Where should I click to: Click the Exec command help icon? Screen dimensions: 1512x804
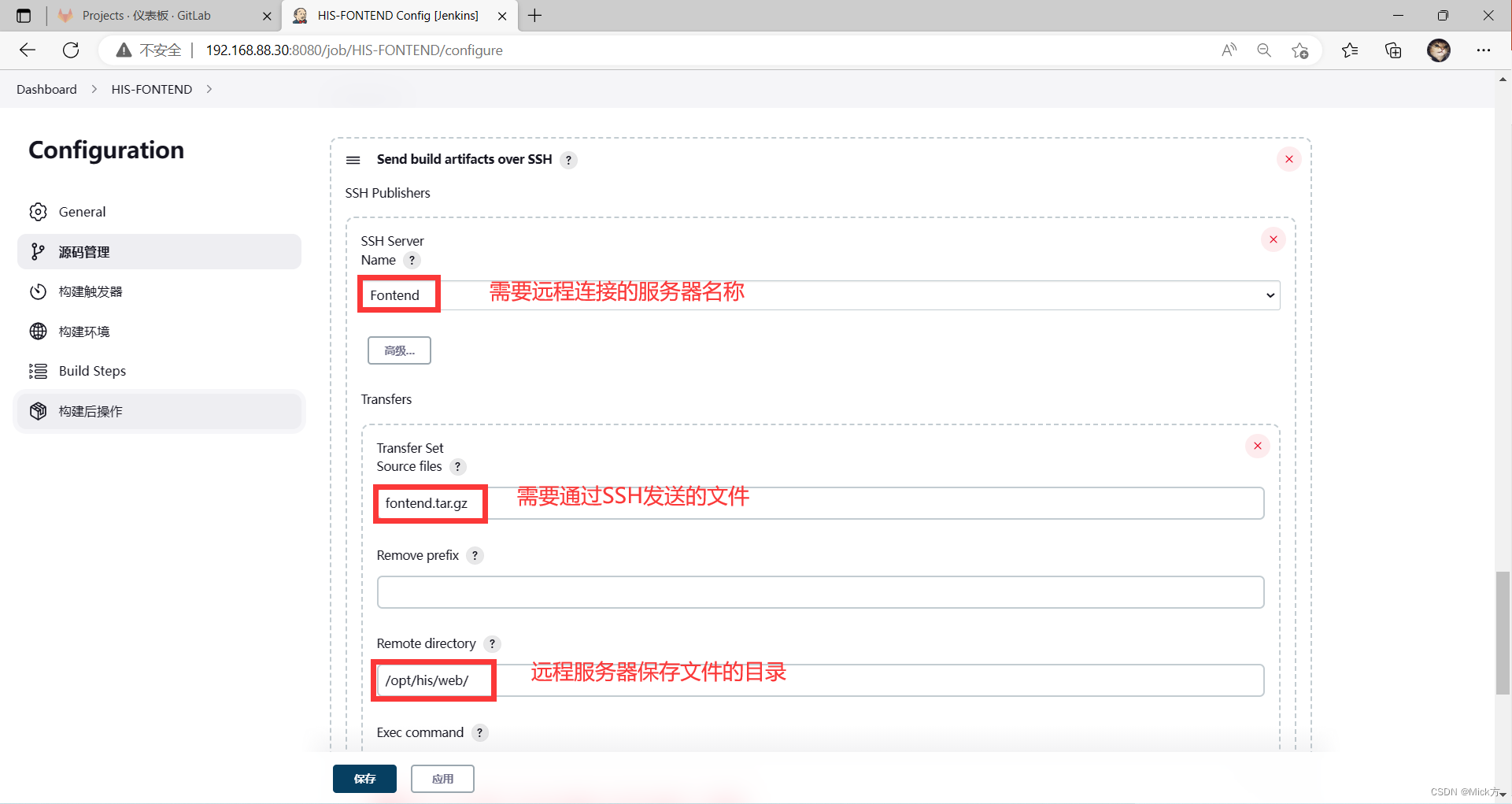[479, 732]
